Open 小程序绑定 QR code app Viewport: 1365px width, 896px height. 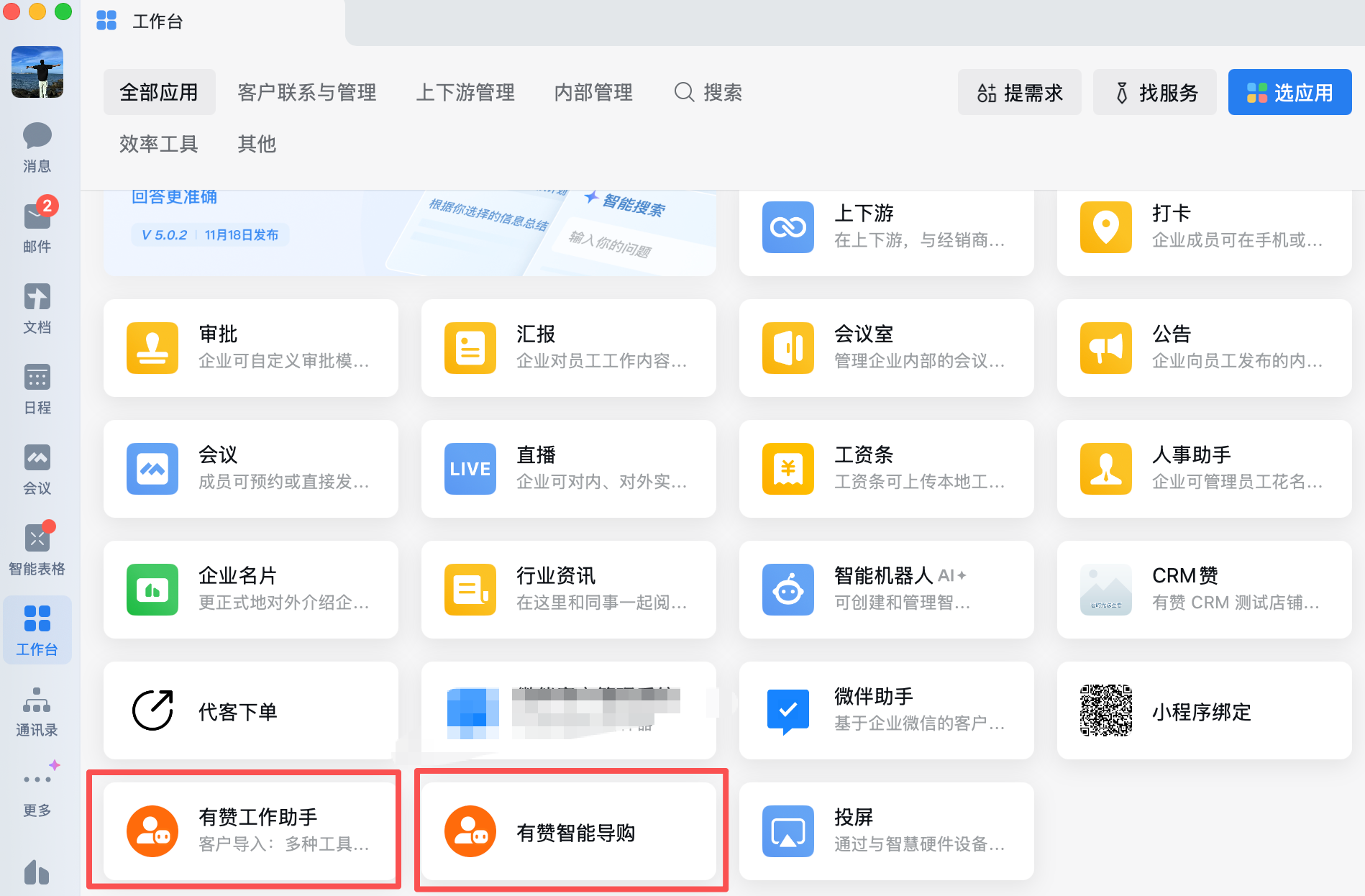(1204, 710)
